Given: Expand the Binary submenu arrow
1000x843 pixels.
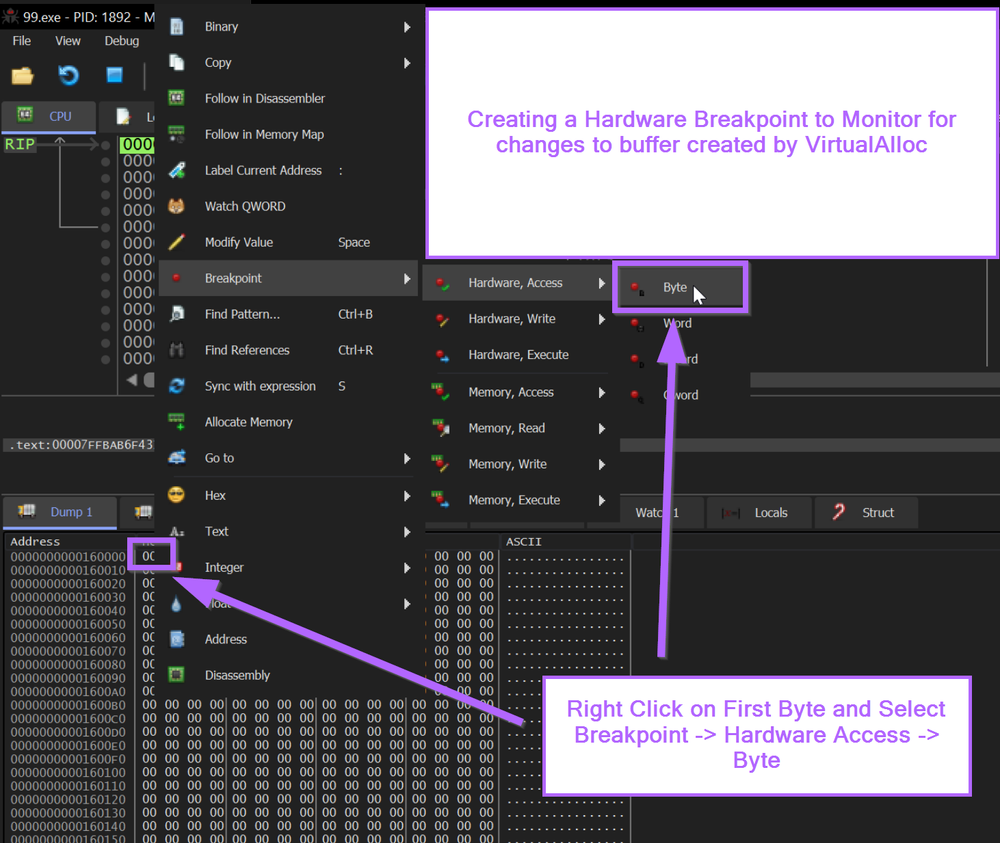Looking at the screenshot, I should [x=407, y=27].
